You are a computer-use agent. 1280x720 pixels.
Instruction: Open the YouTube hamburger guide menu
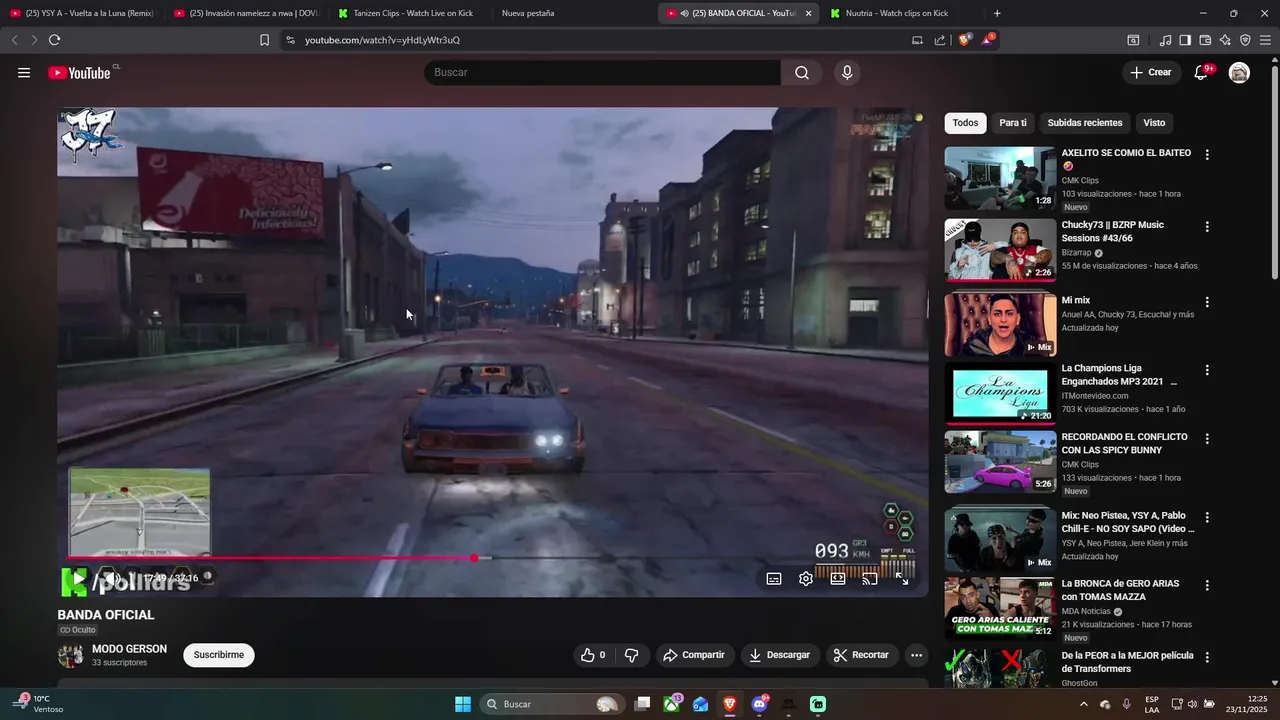pos(24,72)
